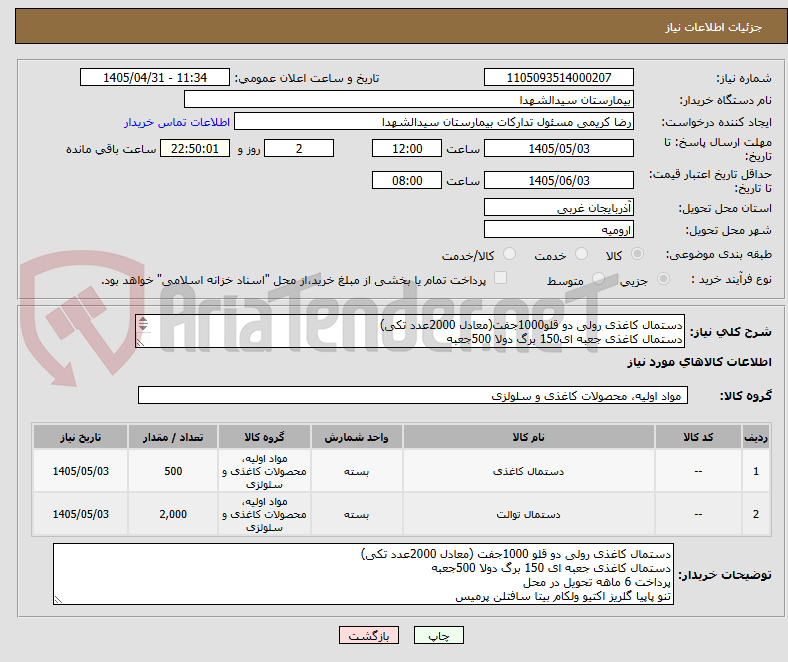788x662 pixels.
Task: Click the city field ارومیه
Action: [559, 229]
